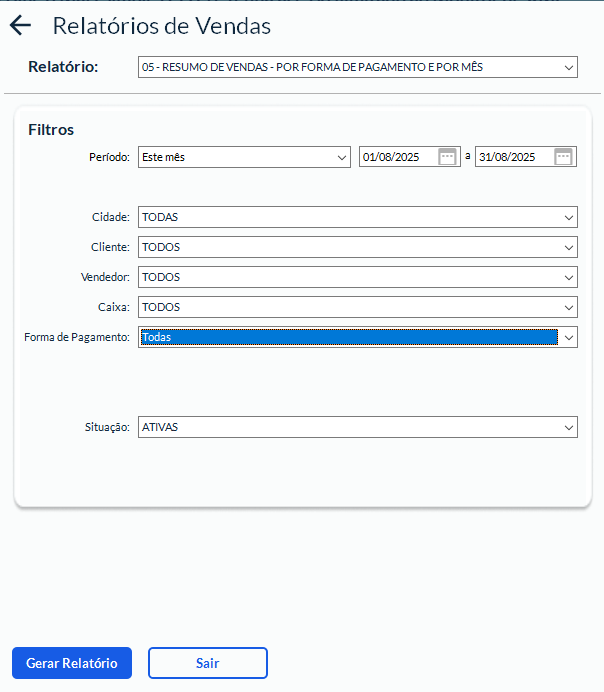Click the chevron arrow of the Situação field

(568, 427)
